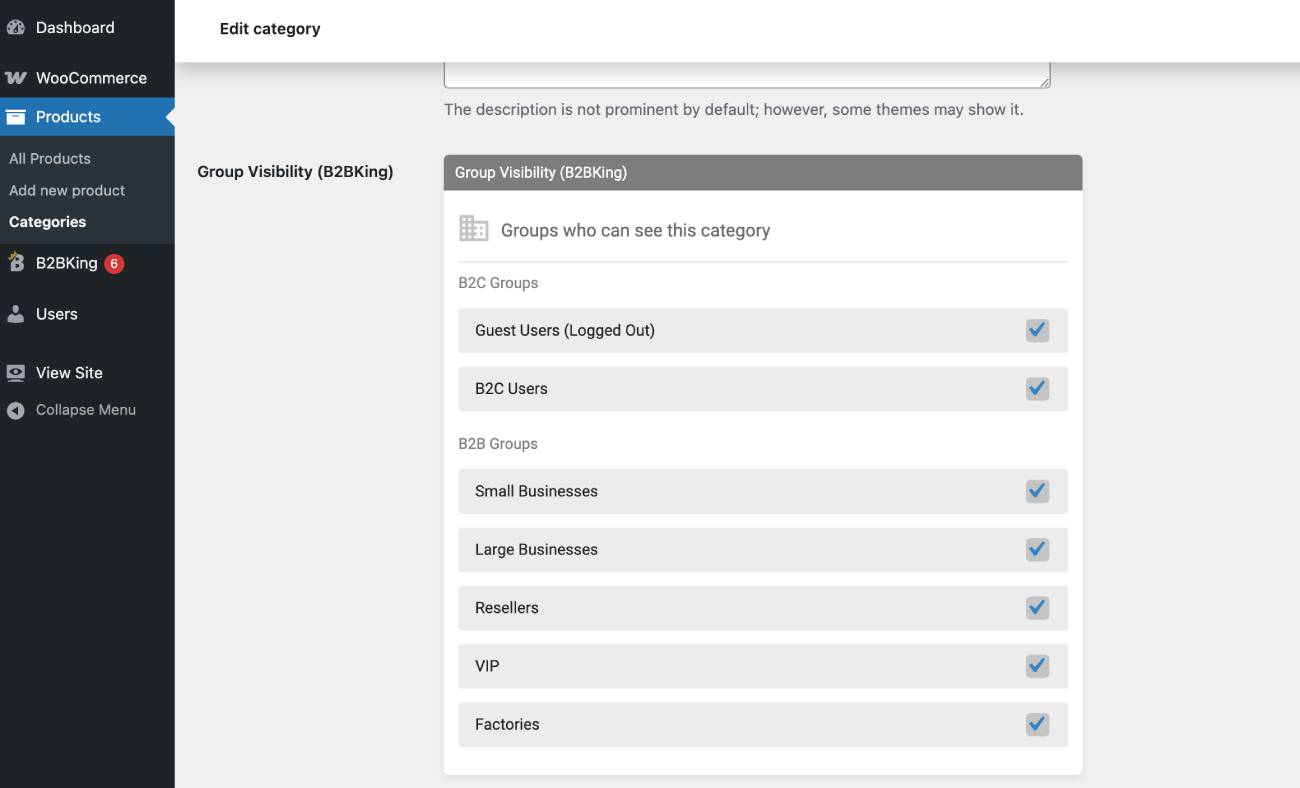Click the Collapse Menu arrow icon
1300x788 pixels.
click(15, 410)
